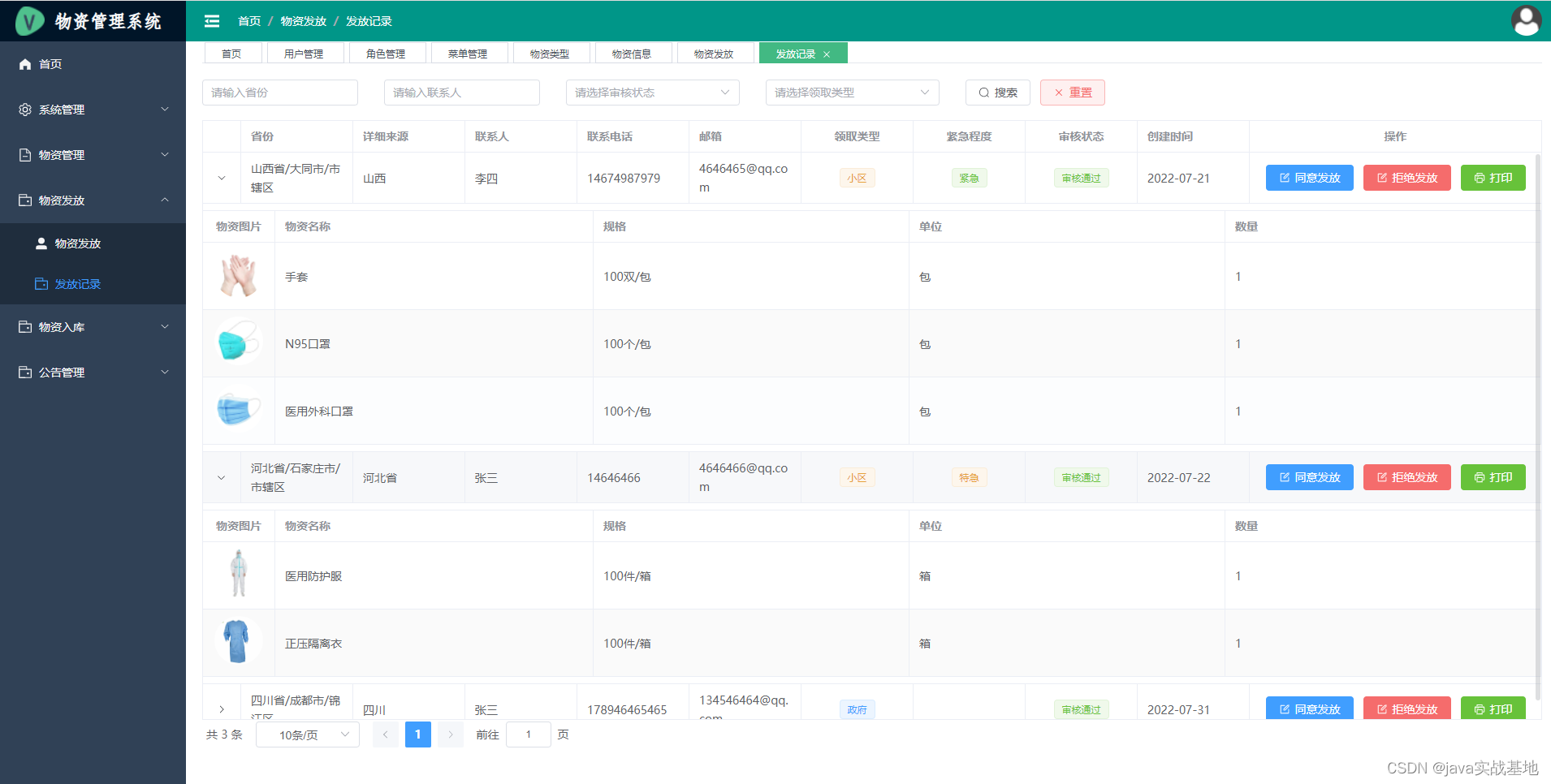Viewport: 1551px width, 784px height.
Task: Open the user avatar menu
Action: 1526,21
